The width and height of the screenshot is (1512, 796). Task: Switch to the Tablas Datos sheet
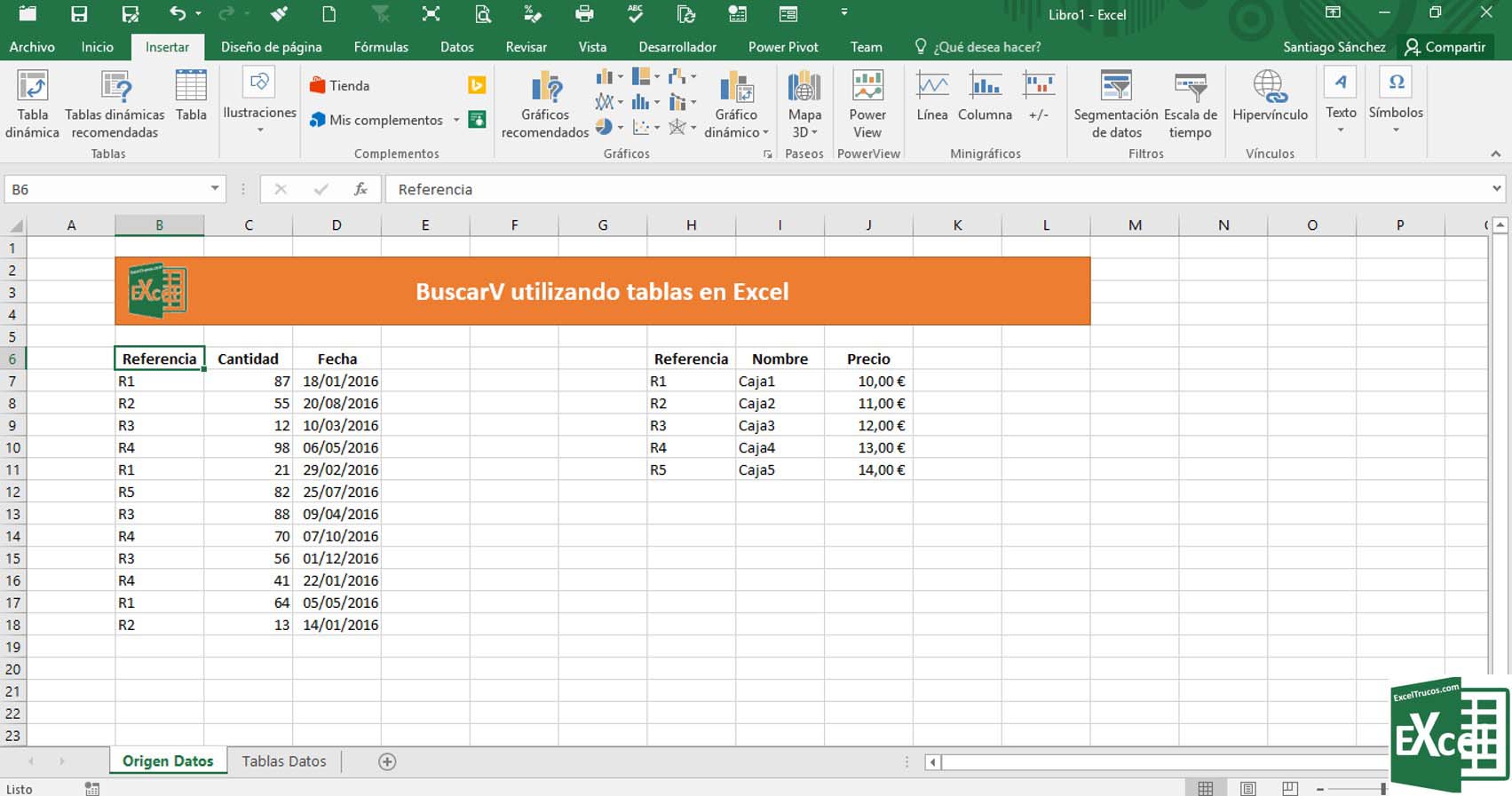pyautogui.click(x=284, y=761)
